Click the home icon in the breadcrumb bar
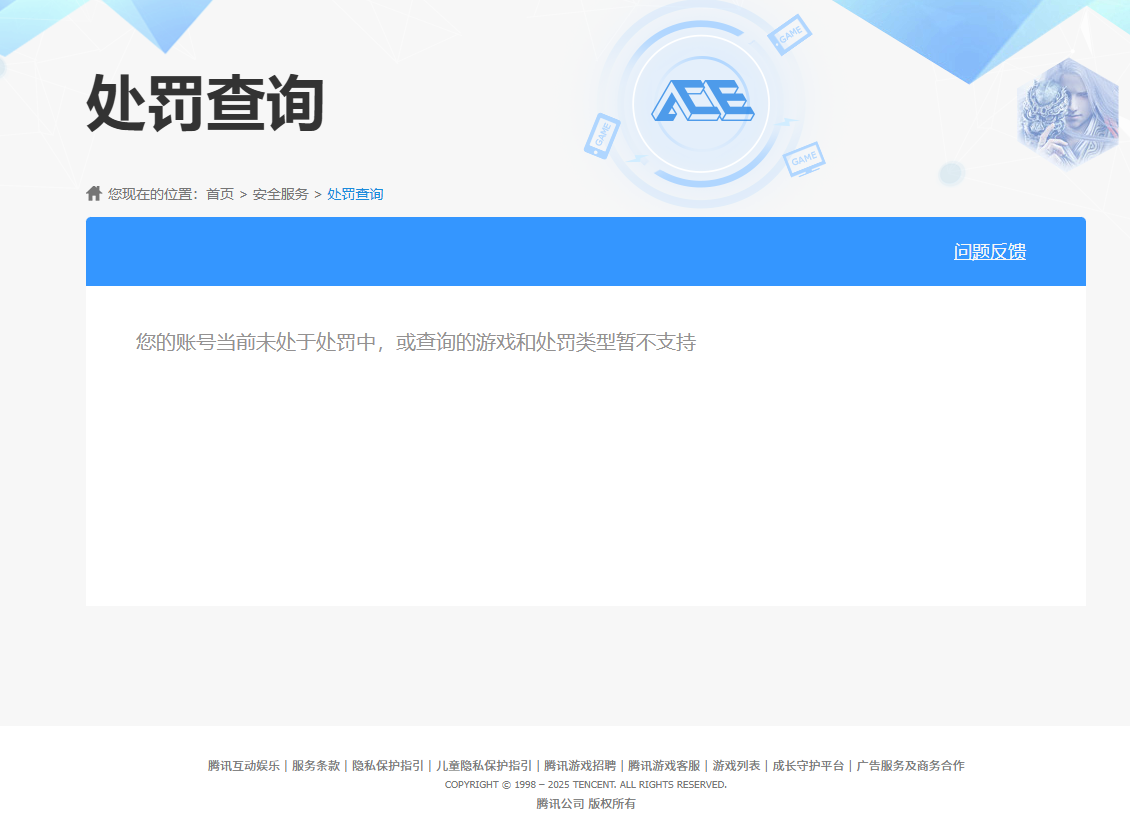The height and width of the screenshot is (840, 1130). coord(92,193)
